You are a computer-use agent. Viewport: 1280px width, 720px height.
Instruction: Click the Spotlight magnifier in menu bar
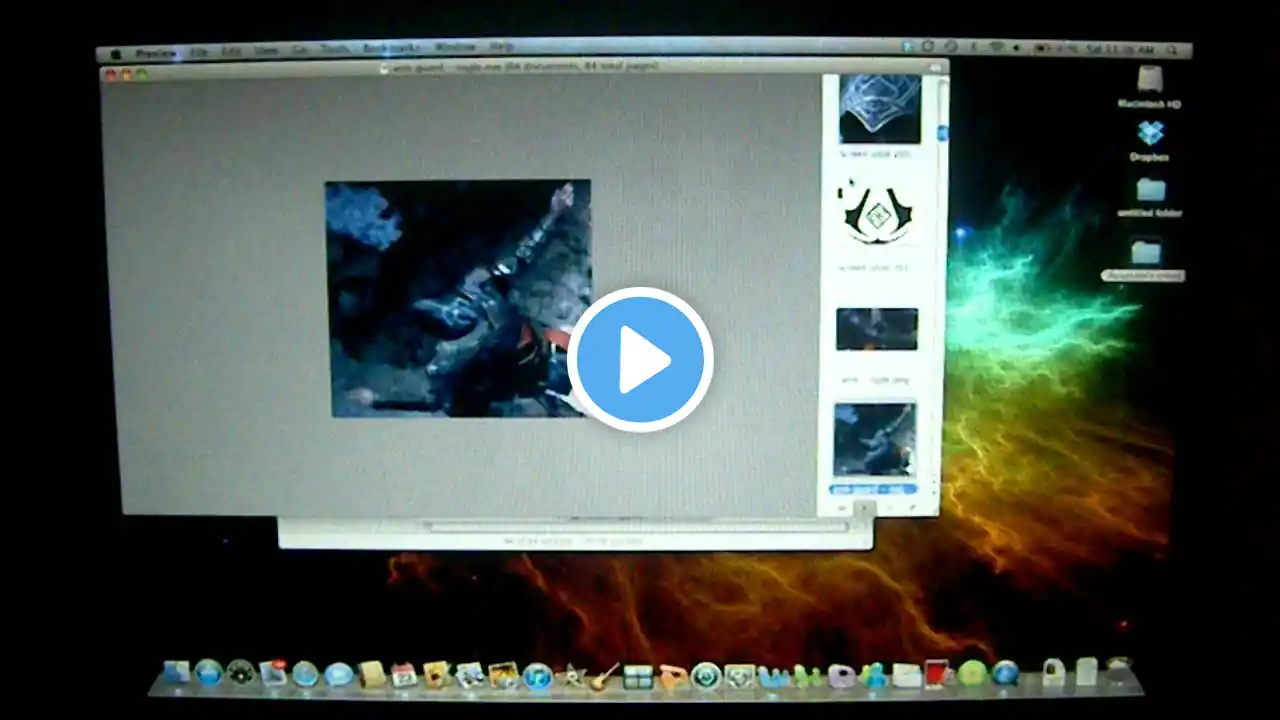pyautogui.click(x=1174, y=50)
